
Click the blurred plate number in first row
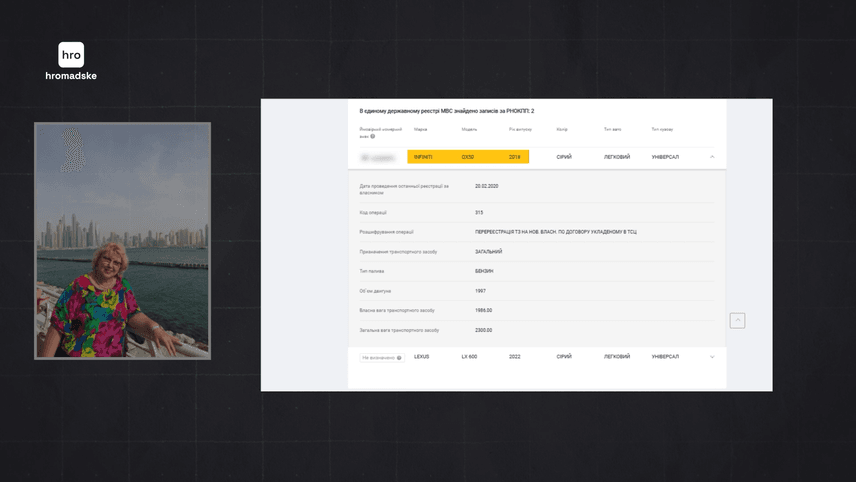click(378, 157)
